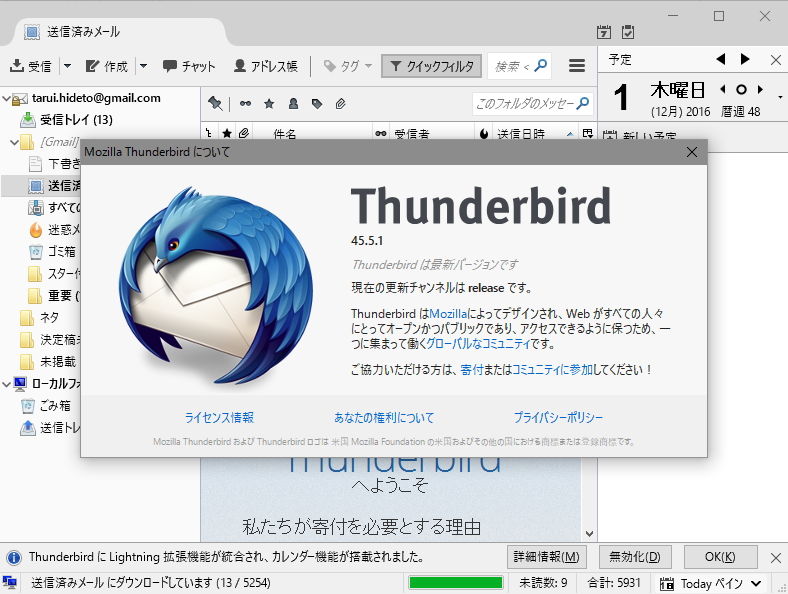The height and width of the screenshot is (594, 788).
Task: Click the small previous-day arrow beside 木曜日
Action: point(723,90)
